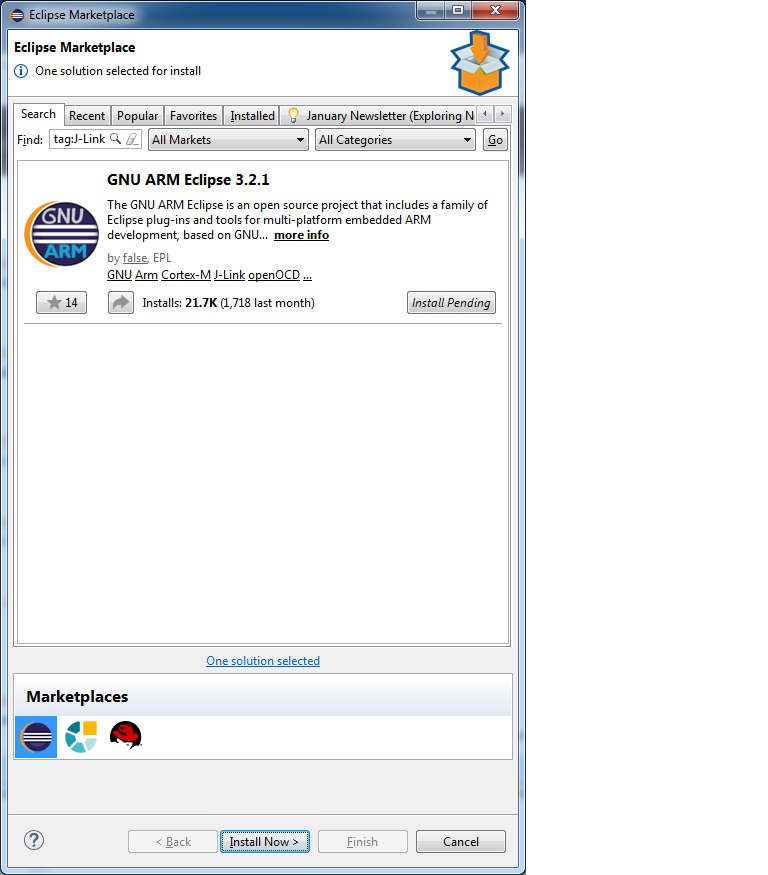Click the GNU tag link
Screen dimensions: 768x875
[119, 275]
